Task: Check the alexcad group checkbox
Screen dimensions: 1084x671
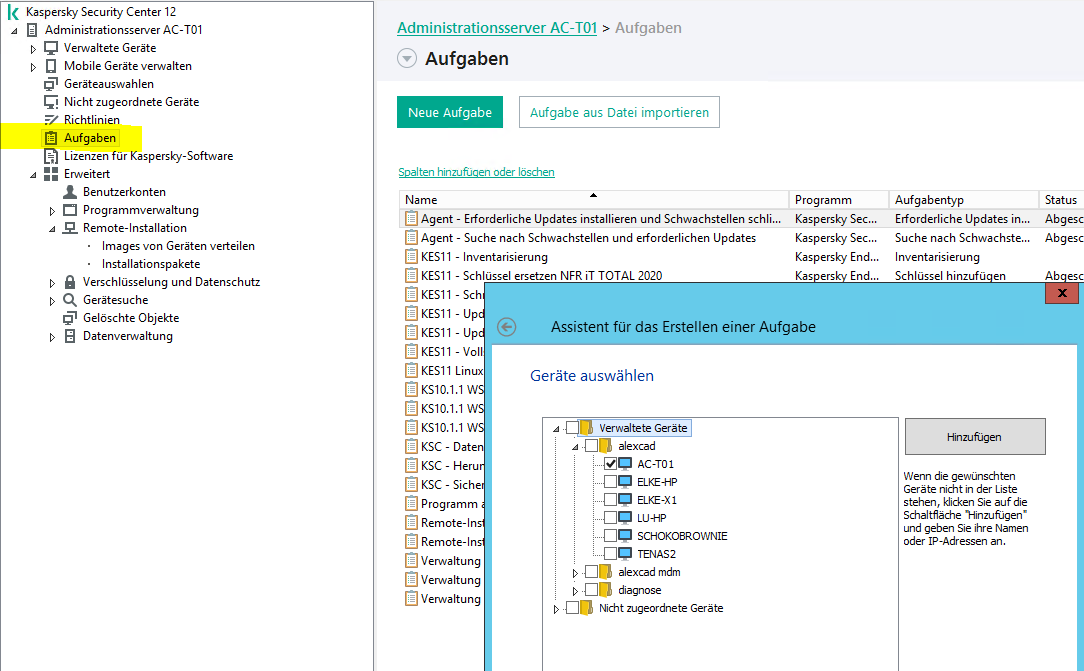Action: pos(591,446)
